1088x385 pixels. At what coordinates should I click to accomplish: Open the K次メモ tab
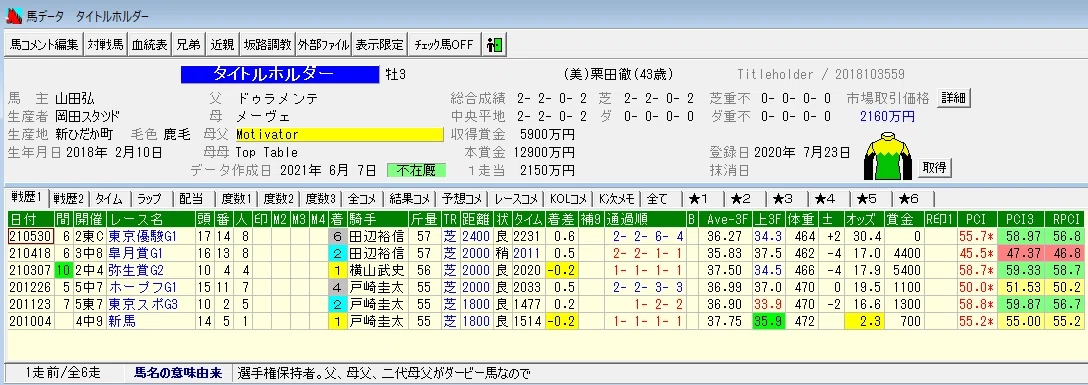pos(617,198)
